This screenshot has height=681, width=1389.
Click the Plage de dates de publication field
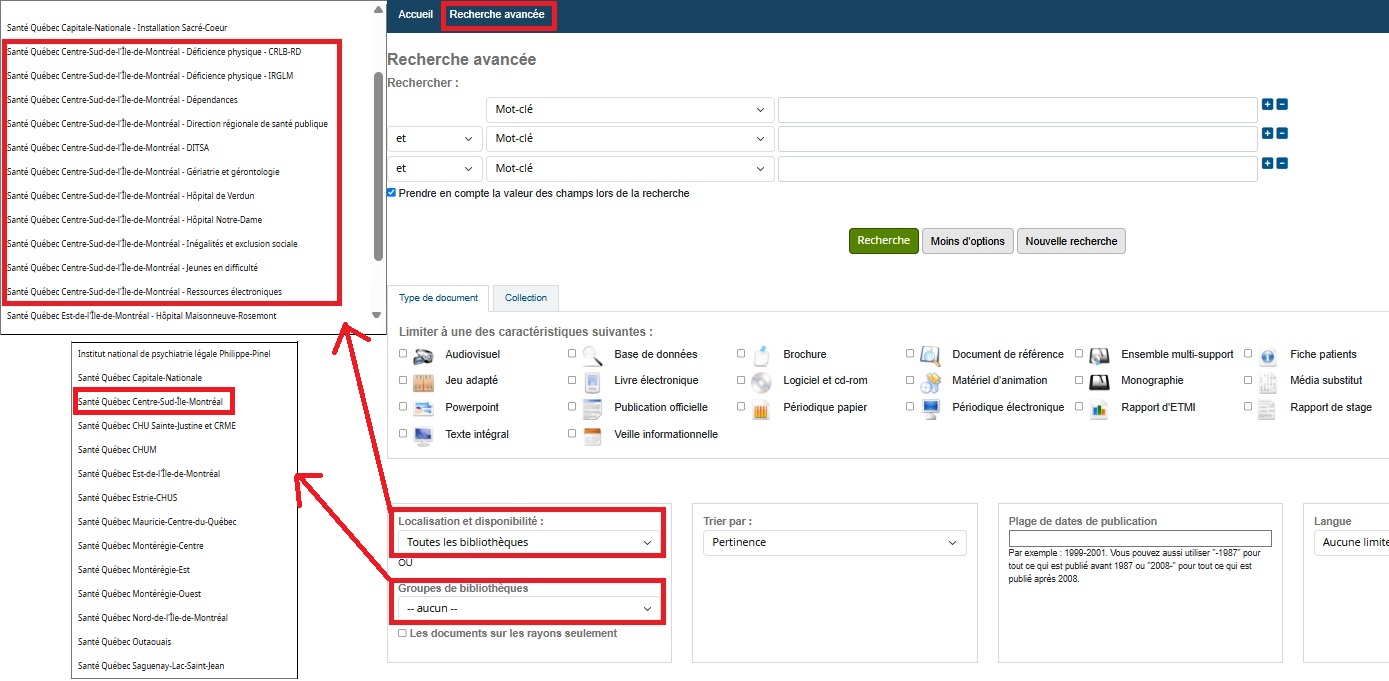[1140, 538]
